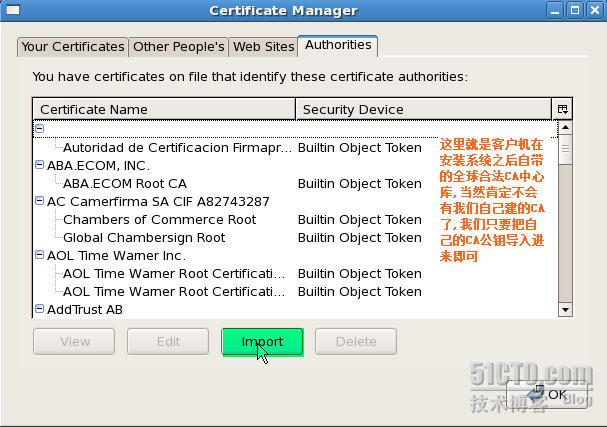
Task: Click the Edit button
Action: 168,341
